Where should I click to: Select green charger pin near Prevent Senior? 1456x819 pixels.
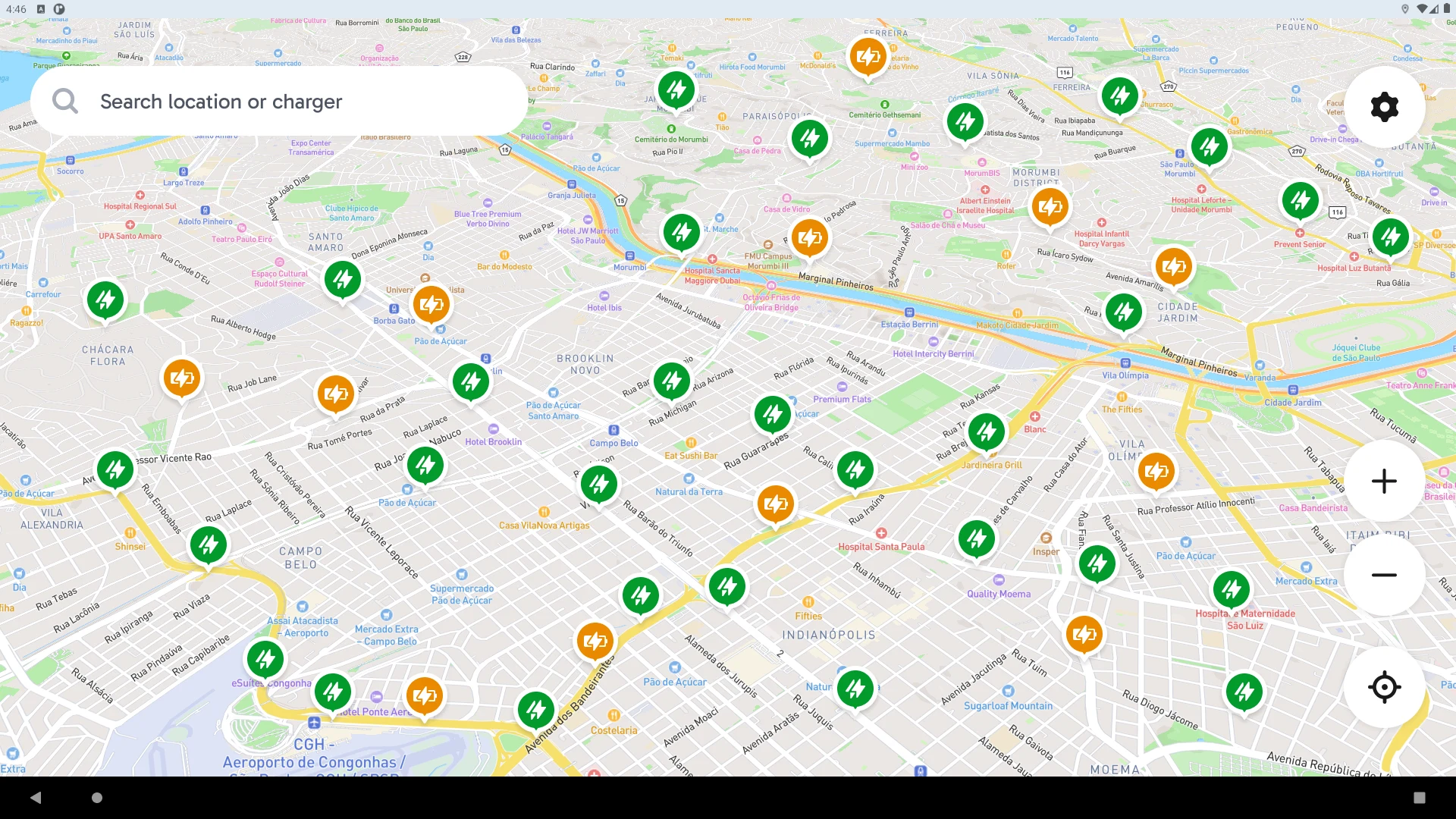tap(1300, 201)
